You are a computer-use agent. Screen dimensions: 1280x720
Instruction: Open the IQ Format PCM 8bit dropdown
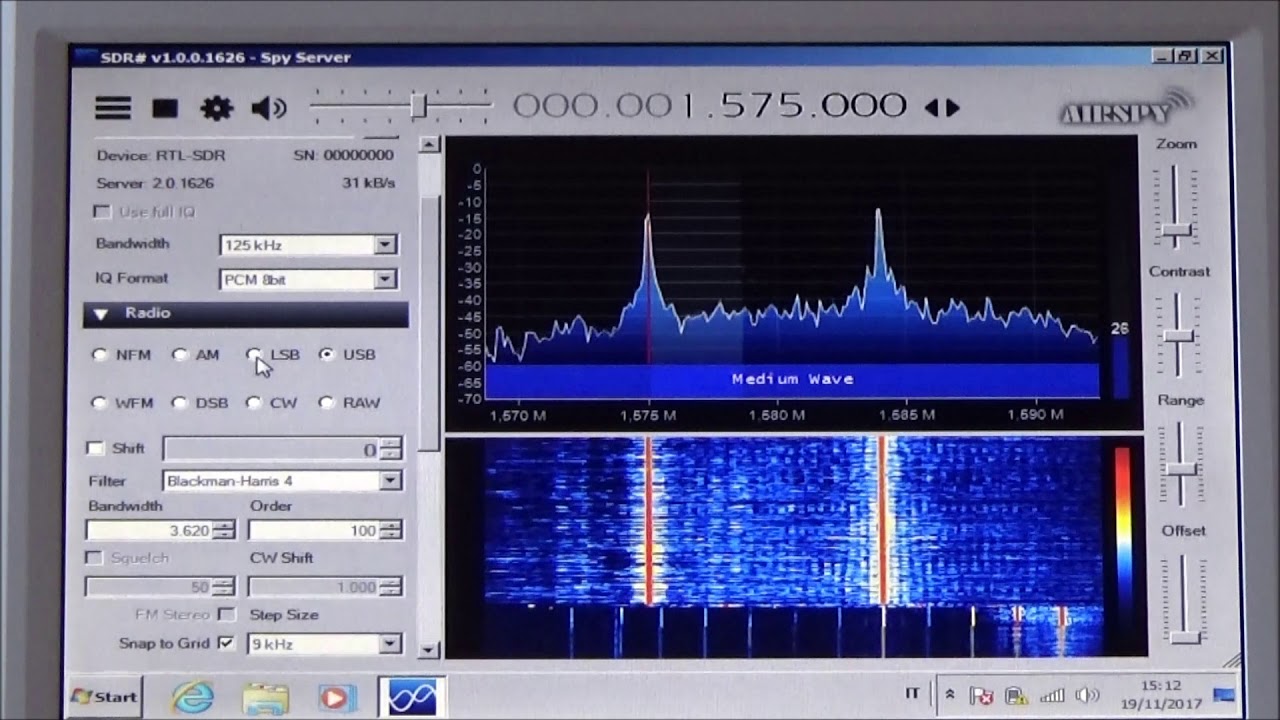coord(385,280)
